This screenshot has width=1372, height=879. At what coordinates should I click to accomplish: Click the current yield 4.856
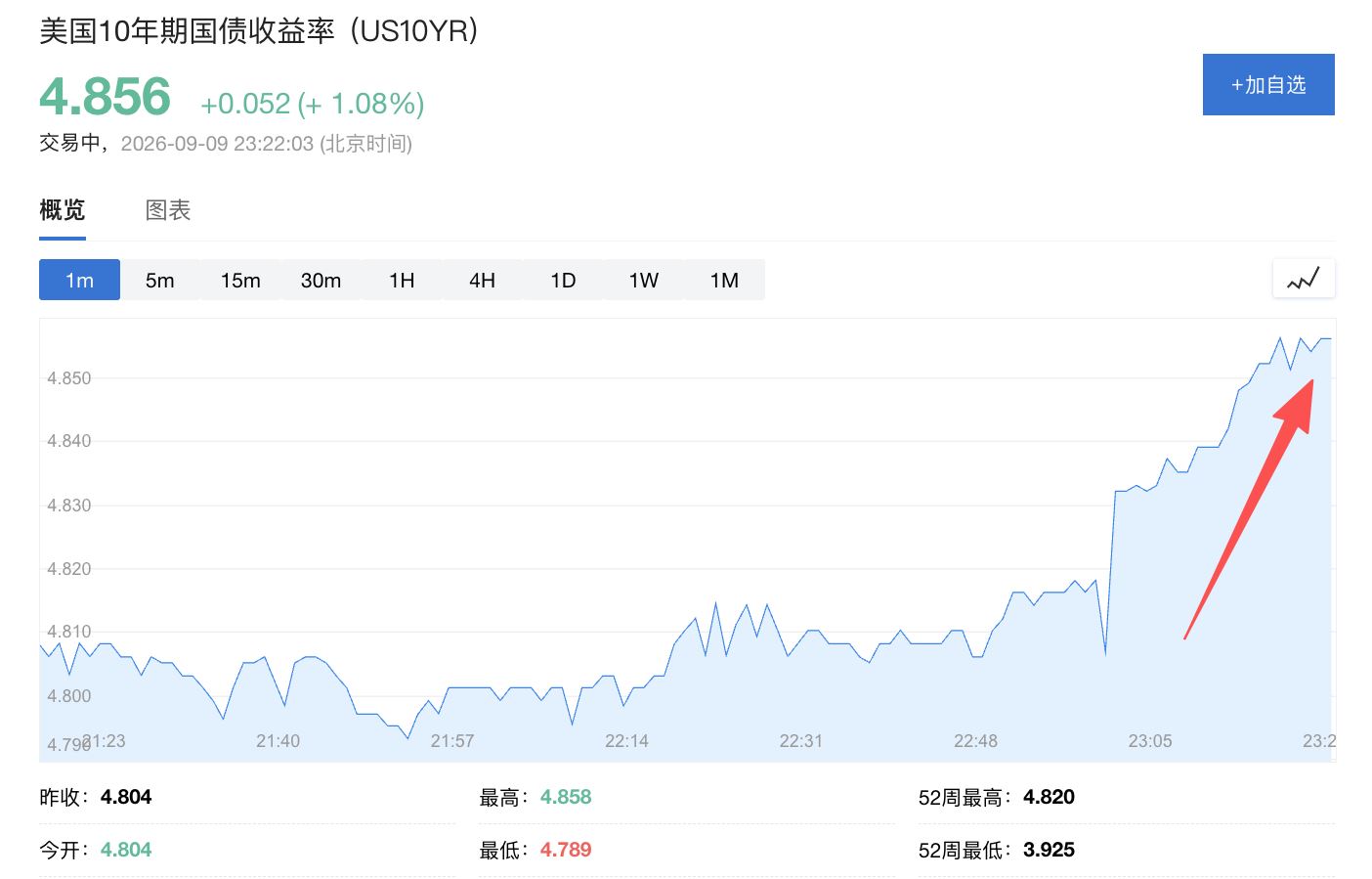(x=106, y=97)
